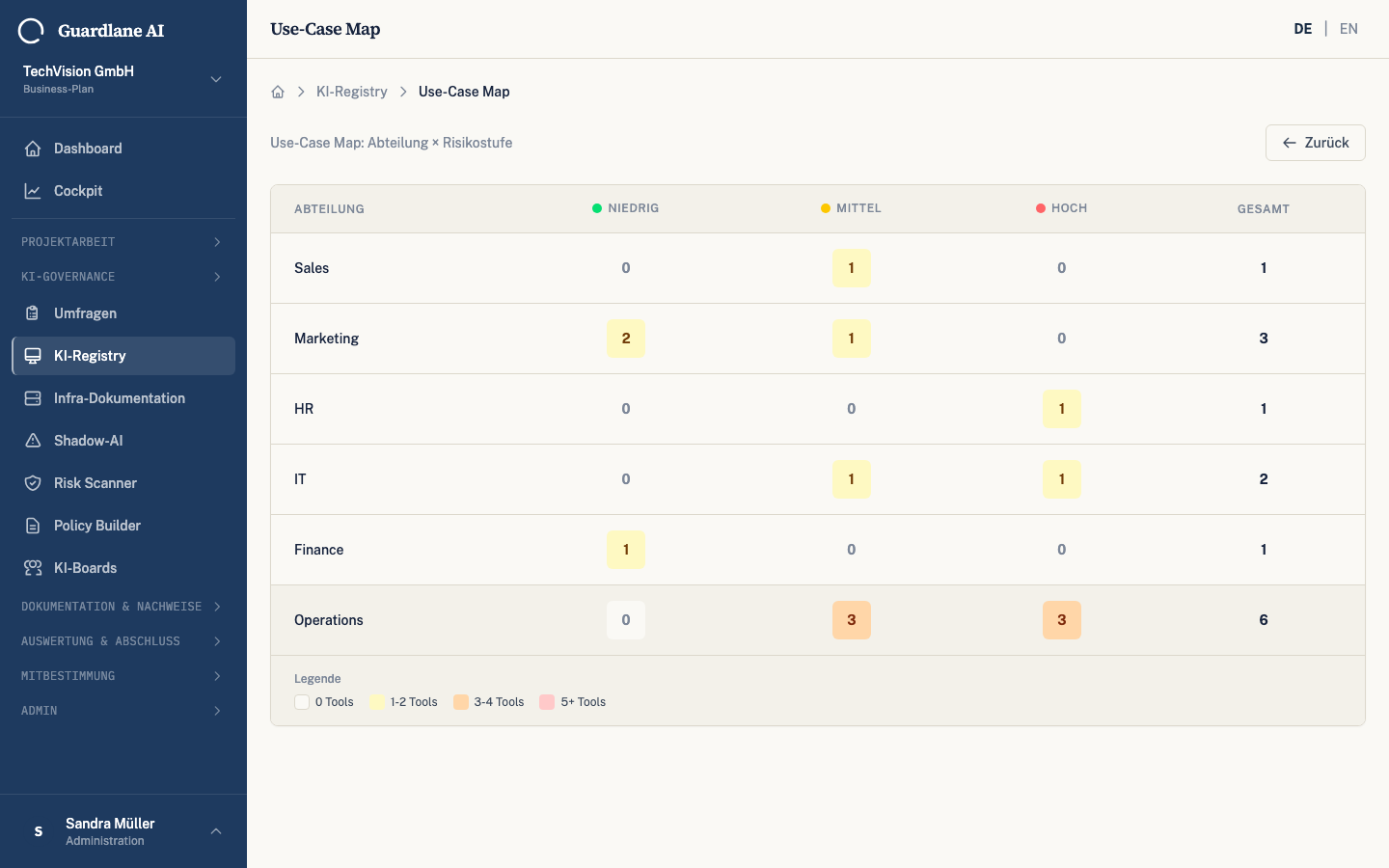Go back with the Zurück button

pyautogui.click(x=1316, y=143)
